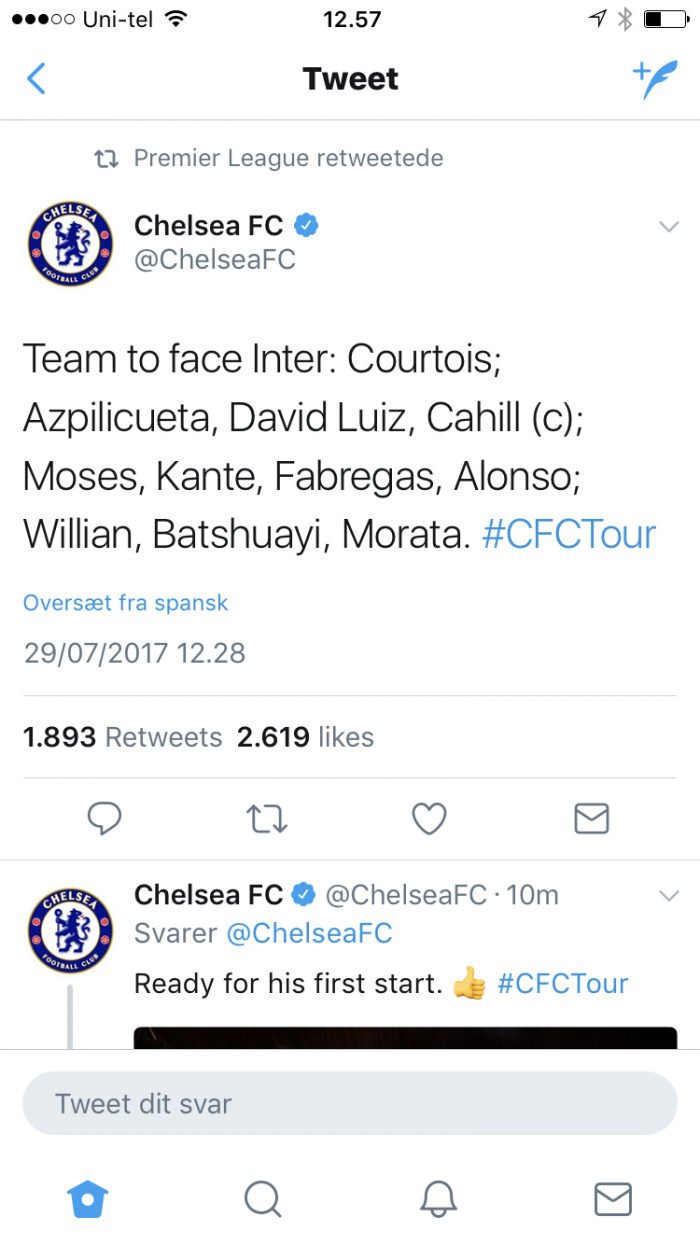This screenshot has width=700, height=1245.
Task: Reply to the team lineup tweet
Action: tap(104, 819)
